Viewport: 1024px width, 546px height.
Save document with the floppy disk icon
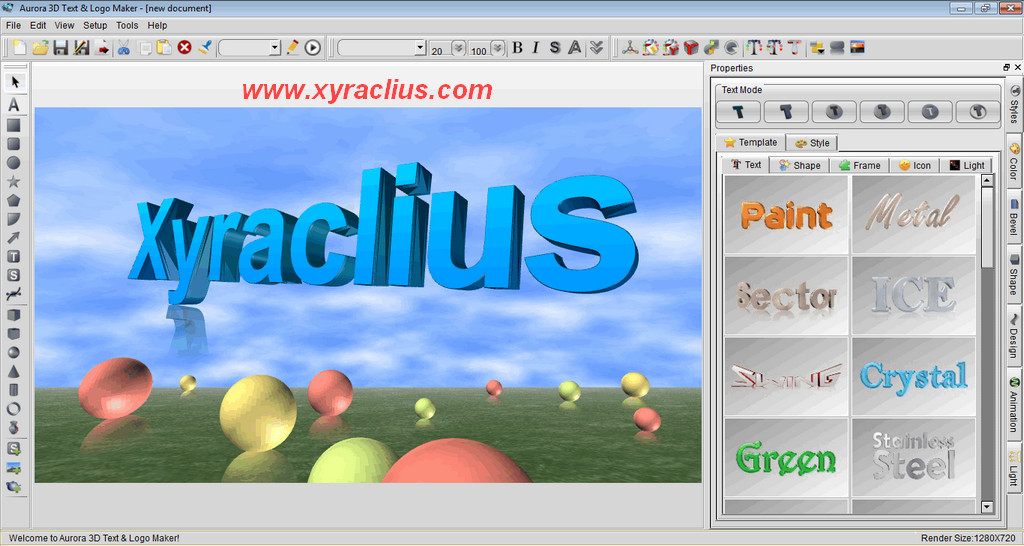point(61,48)
